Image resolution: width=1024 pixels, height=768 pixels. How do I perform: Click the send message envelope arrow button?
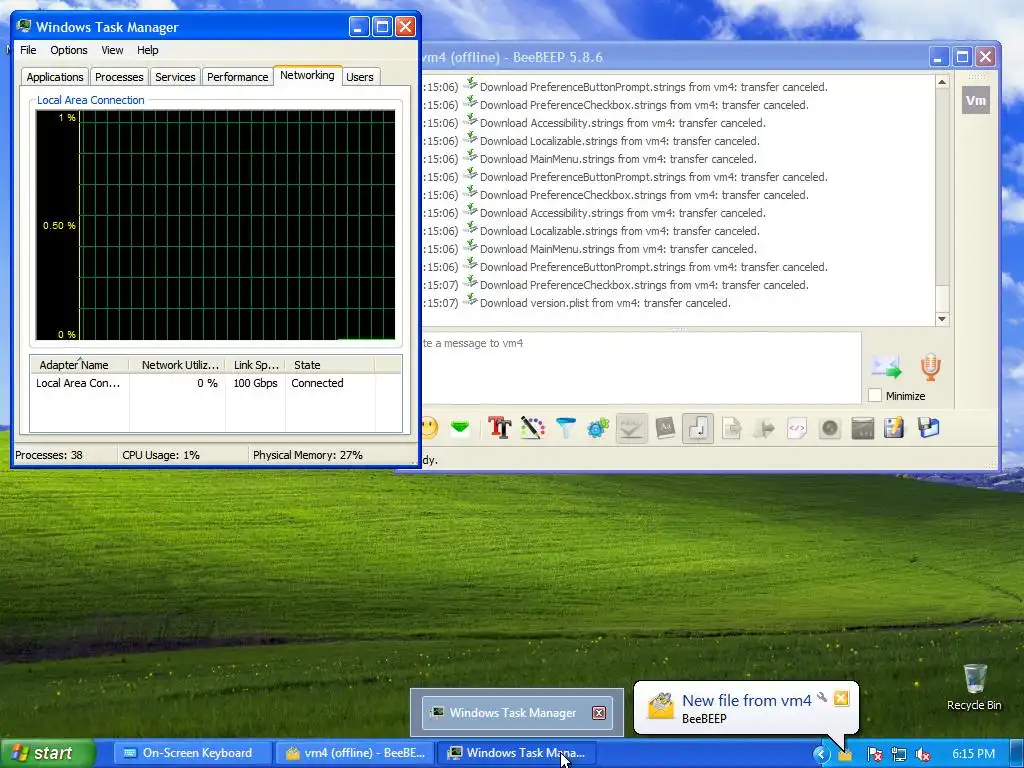click(886, 367)
